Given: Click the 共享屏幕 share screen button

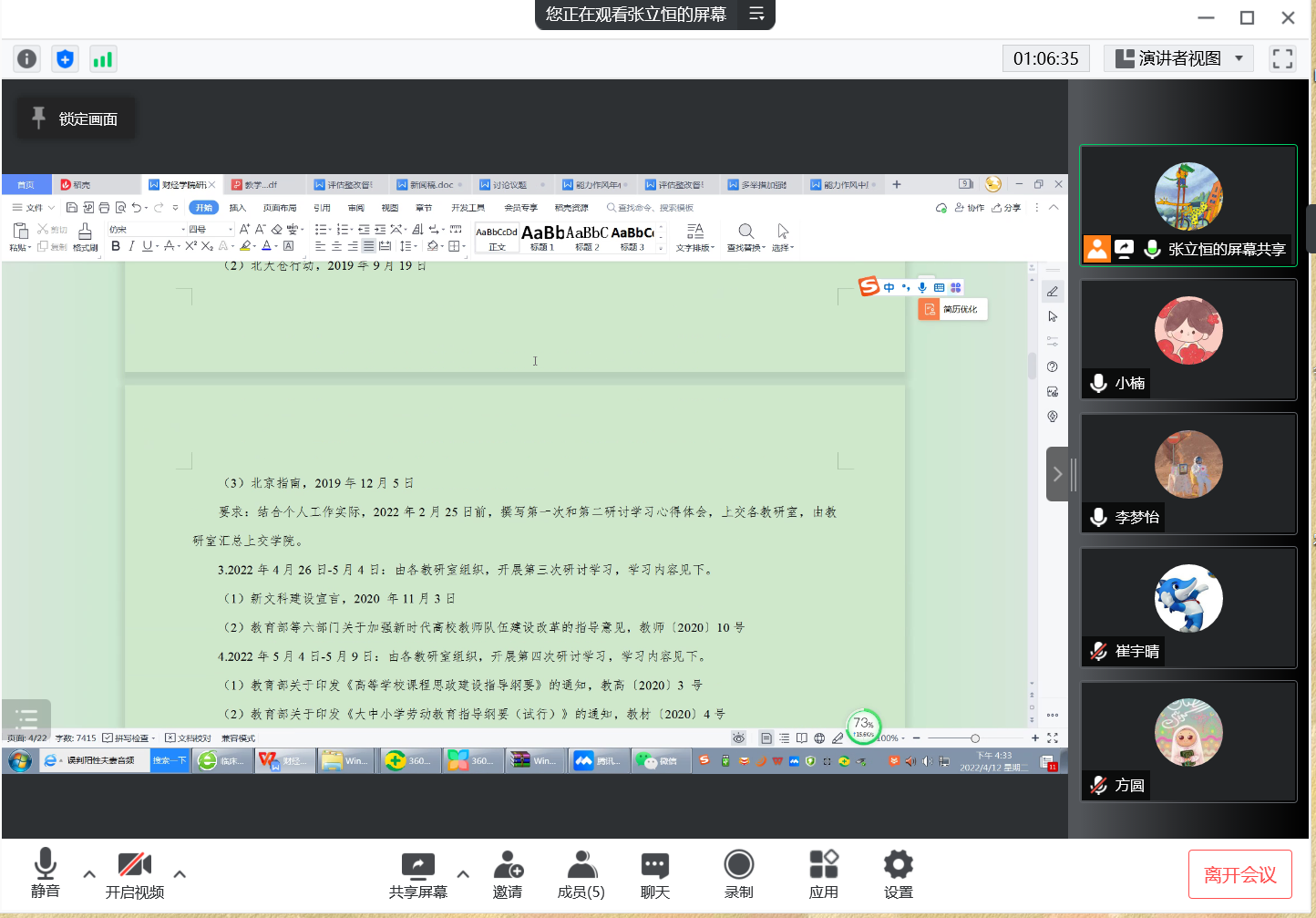Looking at the screenshot, I should click(x=417, y=874).
